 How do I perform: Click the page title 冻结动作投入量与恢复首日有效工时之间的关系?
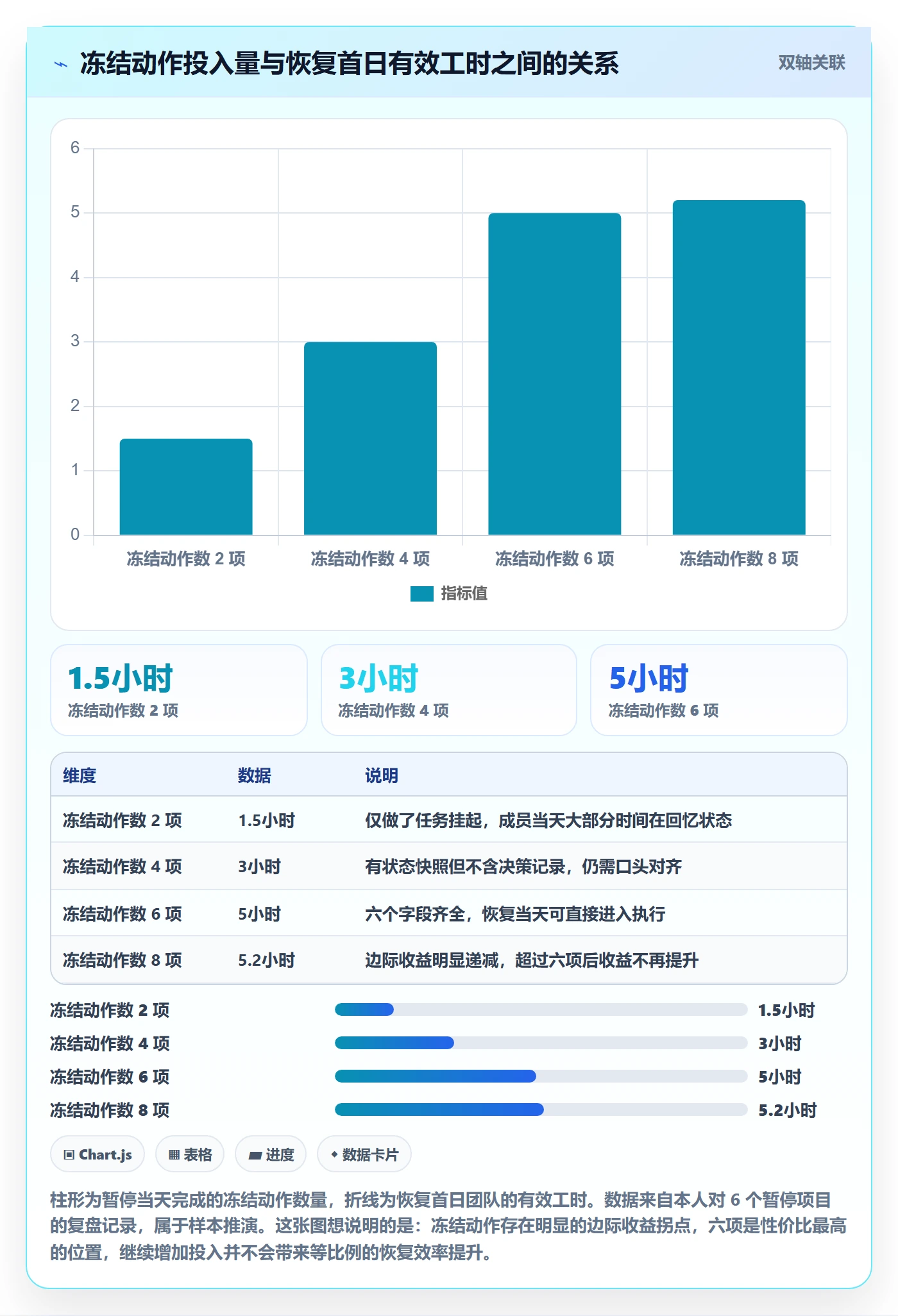pyautogui.click(x=349, y=63)
